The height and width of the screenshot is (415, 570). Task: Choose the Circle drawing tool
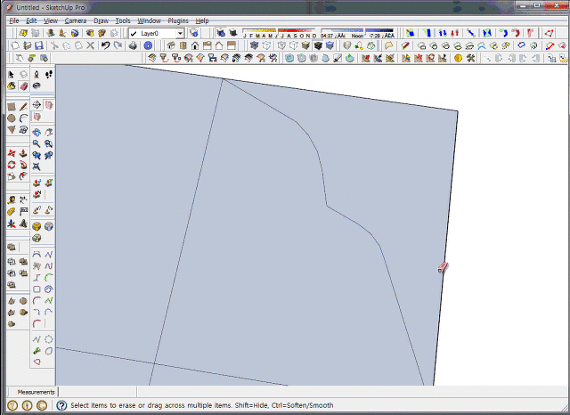click(x=11, y=118)
